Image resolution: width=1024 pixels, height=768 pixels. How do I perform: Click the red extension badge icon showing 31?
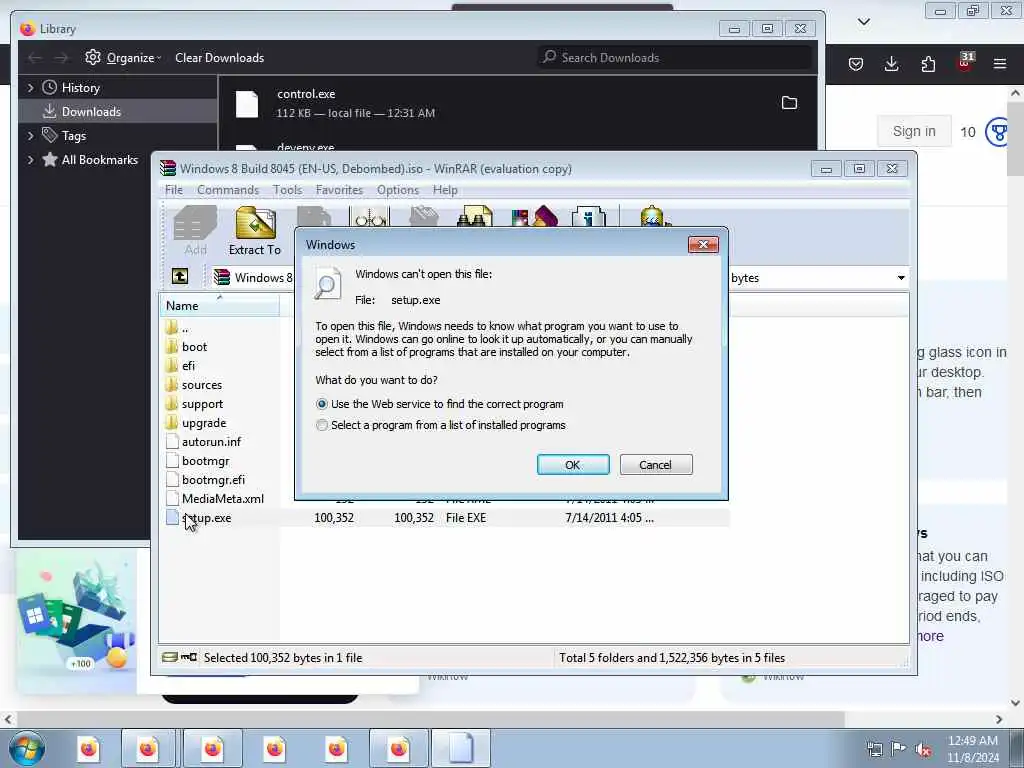[x=965, y=62]
